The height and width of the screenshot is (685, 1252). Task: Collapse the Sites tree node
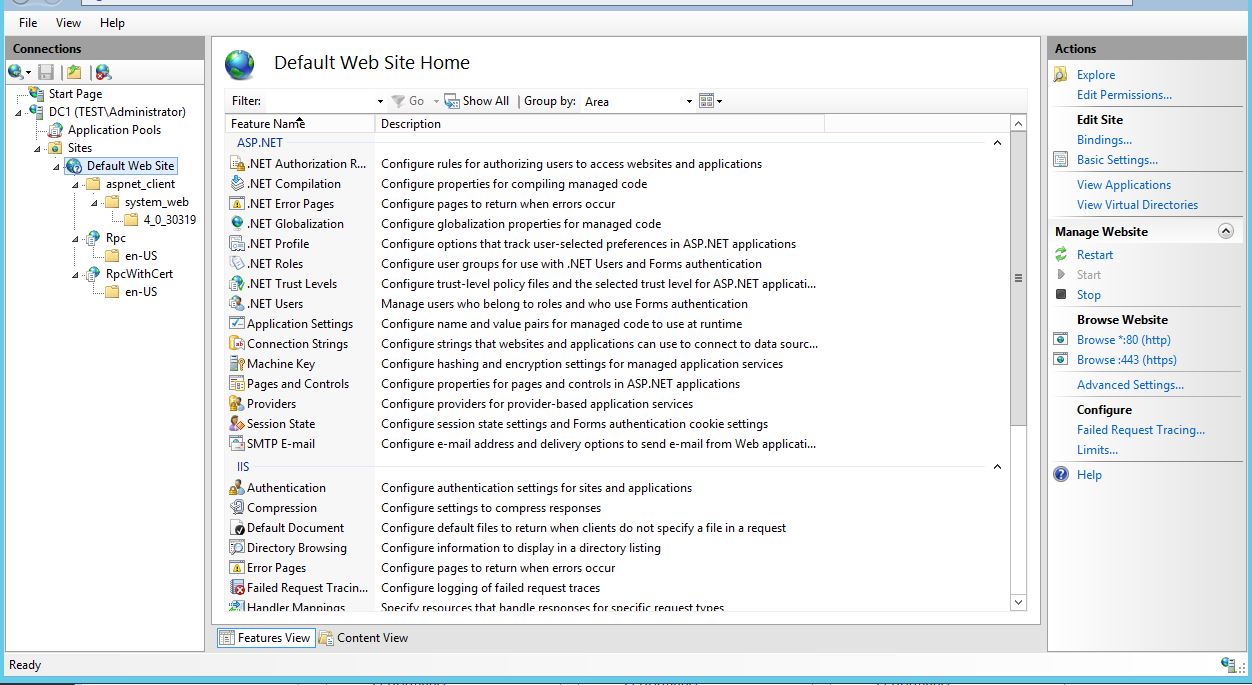[x=39, y=149]
